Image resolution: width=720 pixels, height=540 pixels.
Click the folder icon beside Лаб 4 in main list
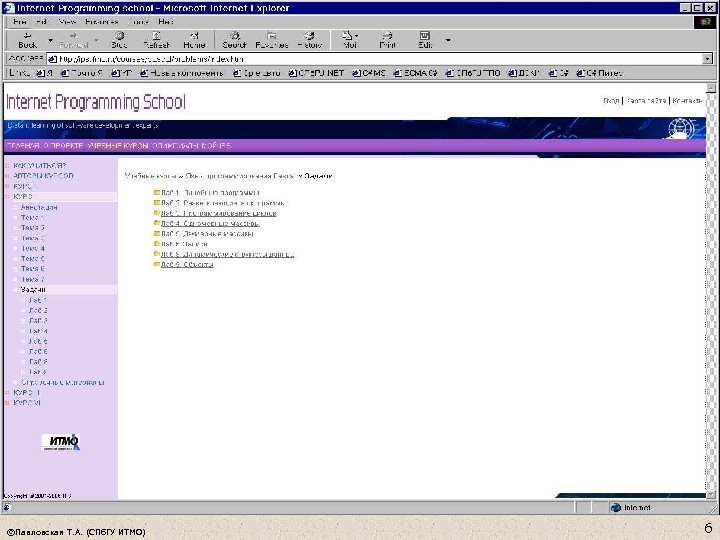tap(157, 223)
